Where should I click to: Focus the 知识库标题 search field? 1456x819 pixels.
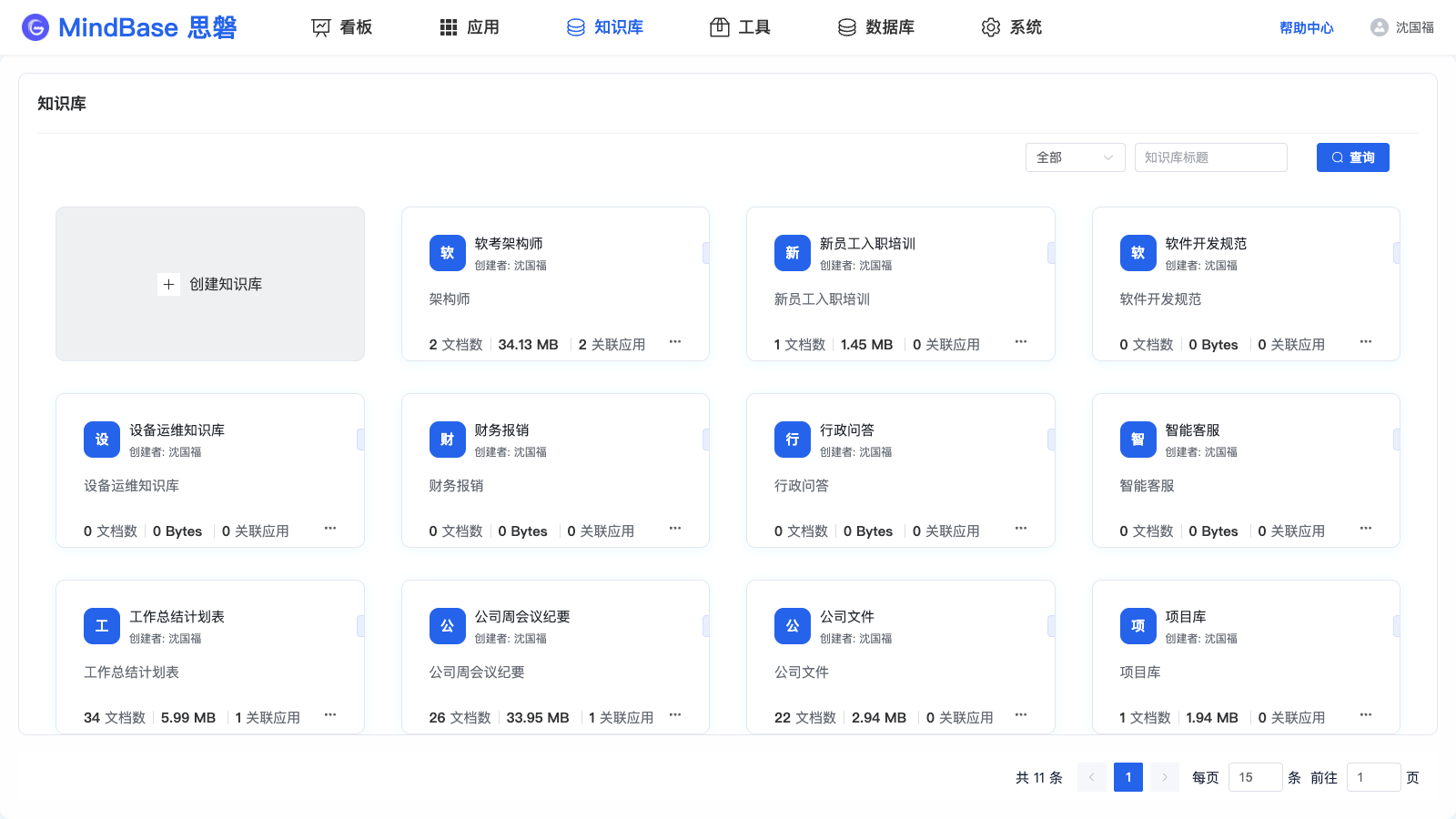1211,157
